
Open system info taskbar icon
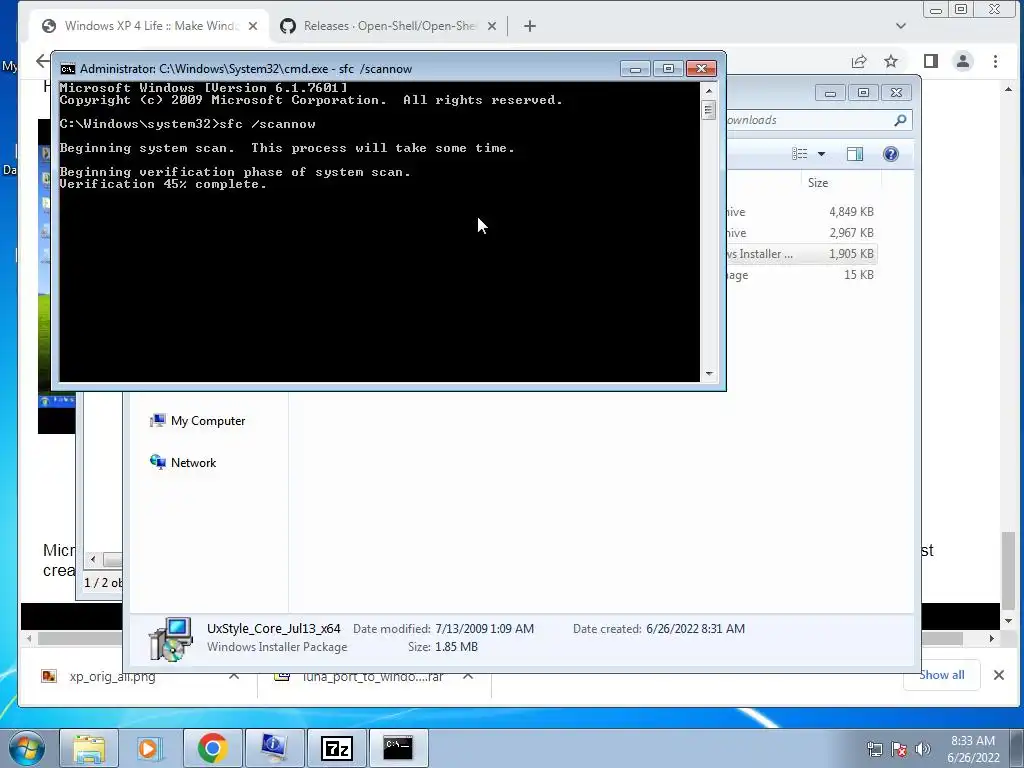(273, 748)
